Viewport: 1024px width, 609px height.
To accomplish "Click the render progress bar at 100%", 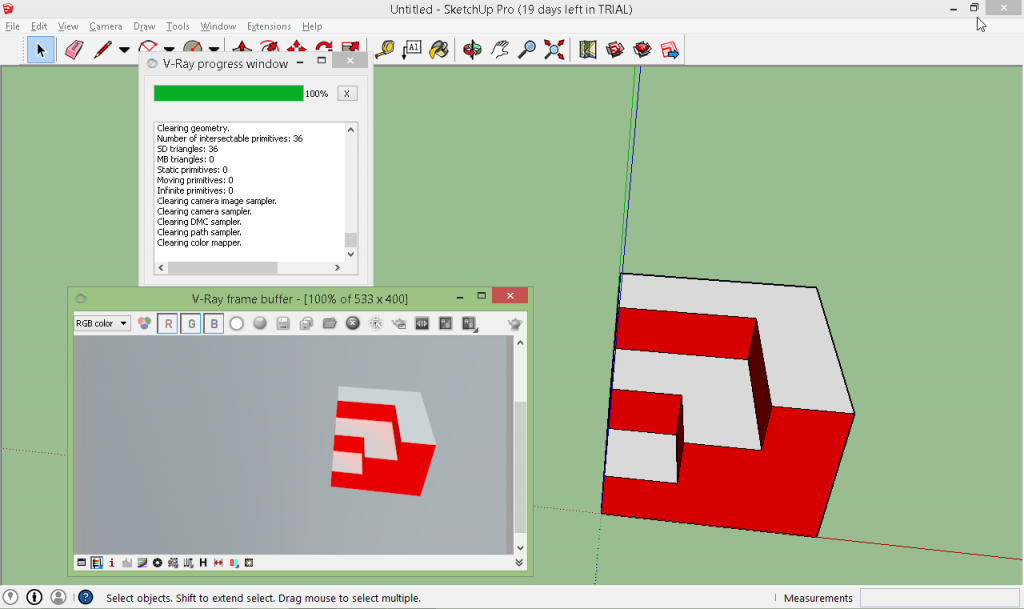I will point(230,93).
